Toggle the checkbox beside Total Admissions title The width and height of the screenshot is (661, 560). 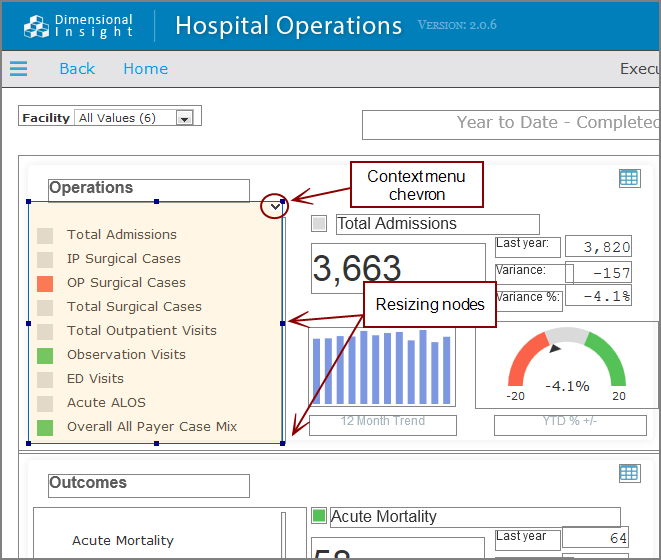click(319, 223)
